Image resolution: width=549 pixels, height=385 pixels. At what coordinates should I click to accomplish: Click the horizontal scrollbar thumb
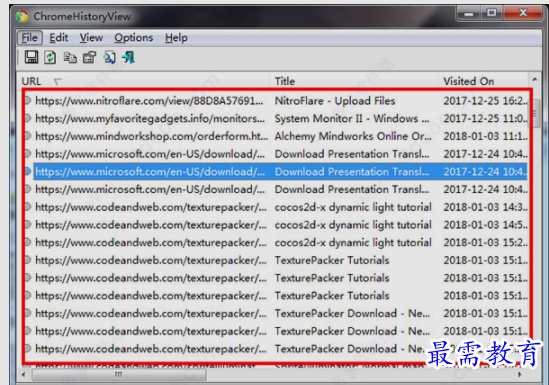pyautogui.click(x=119, y=375)
